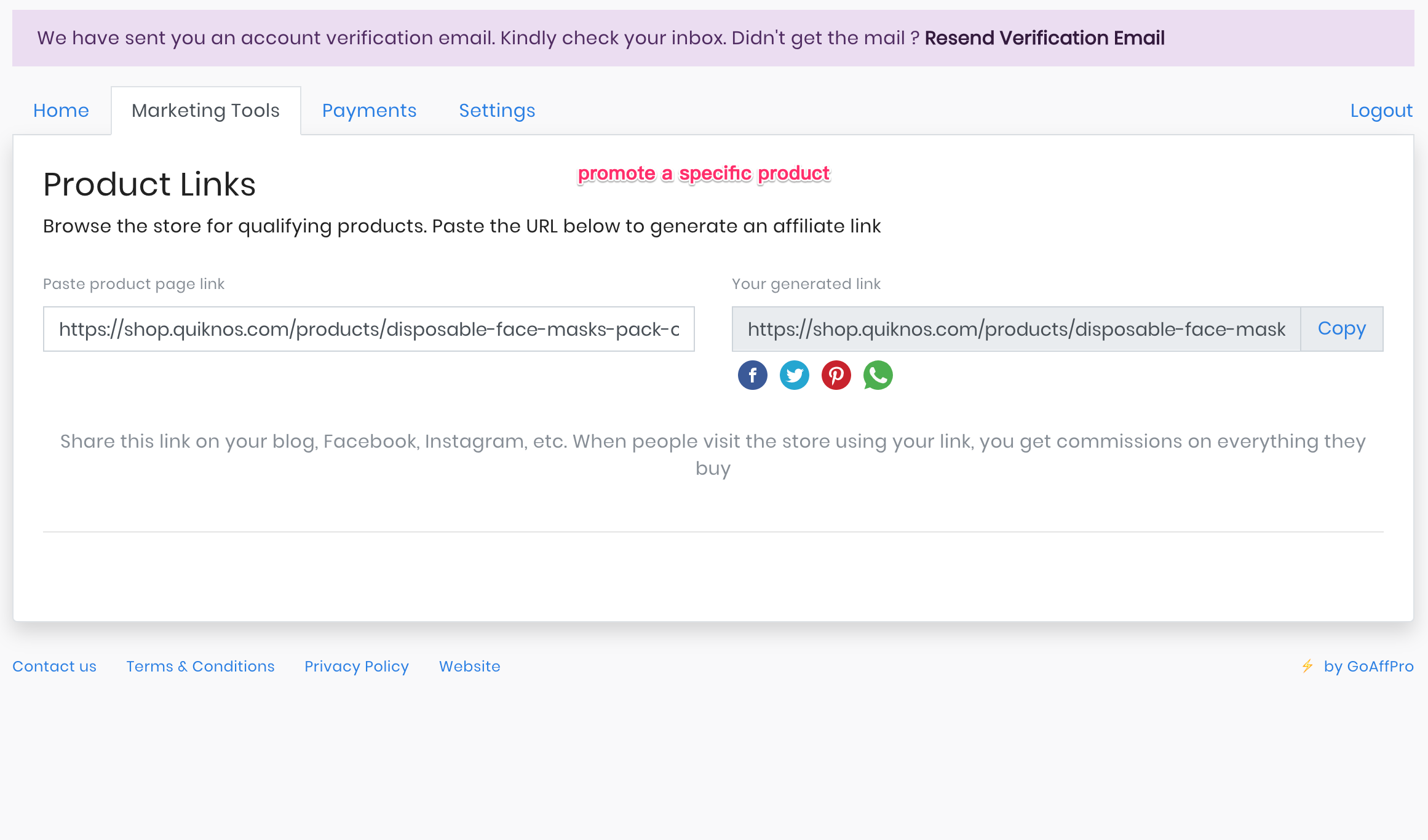This screenshot has width=1428, height=840.
Task: Send link through WhatsApp icon
Action: 878,375
